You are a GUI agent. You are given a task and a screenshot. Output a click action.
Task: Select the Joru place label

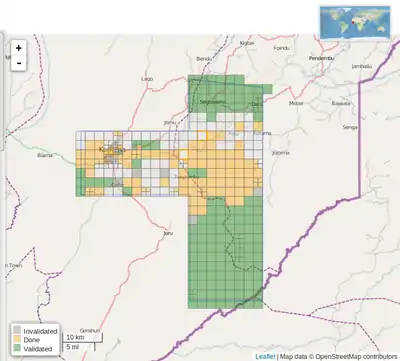(168, 233)
